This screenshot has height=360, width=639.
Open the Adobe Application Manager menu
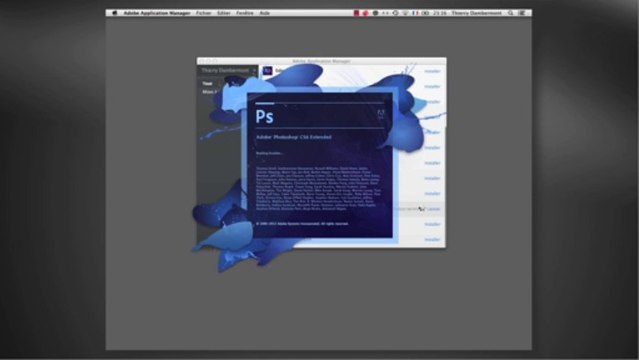click(157, 13)
